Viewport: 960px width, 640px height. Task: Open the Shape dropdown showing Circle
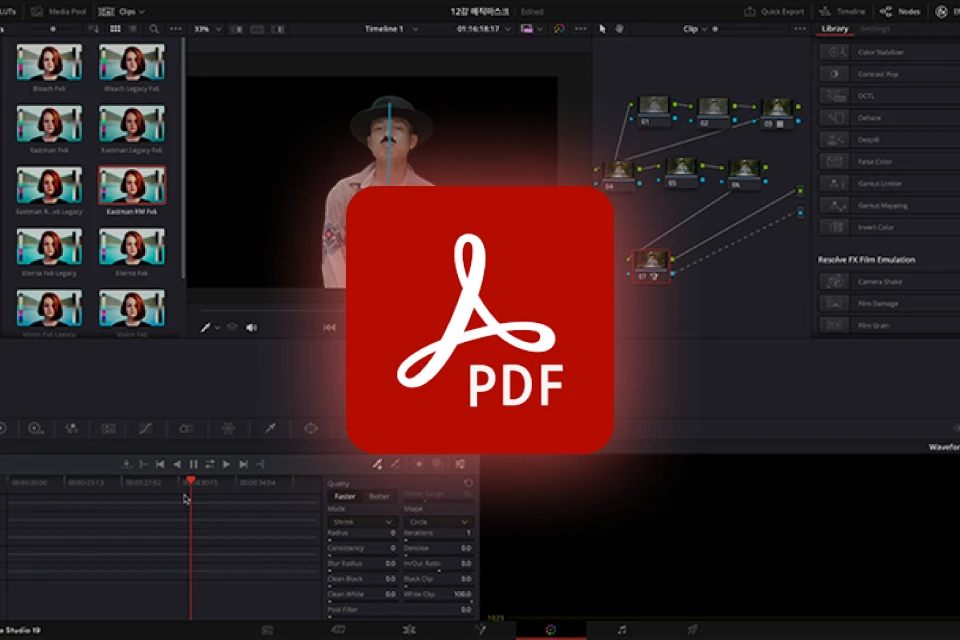(438, 522)
